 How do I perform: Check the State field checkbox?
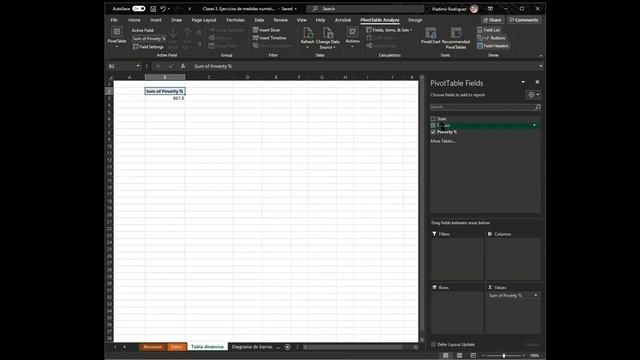433,119
